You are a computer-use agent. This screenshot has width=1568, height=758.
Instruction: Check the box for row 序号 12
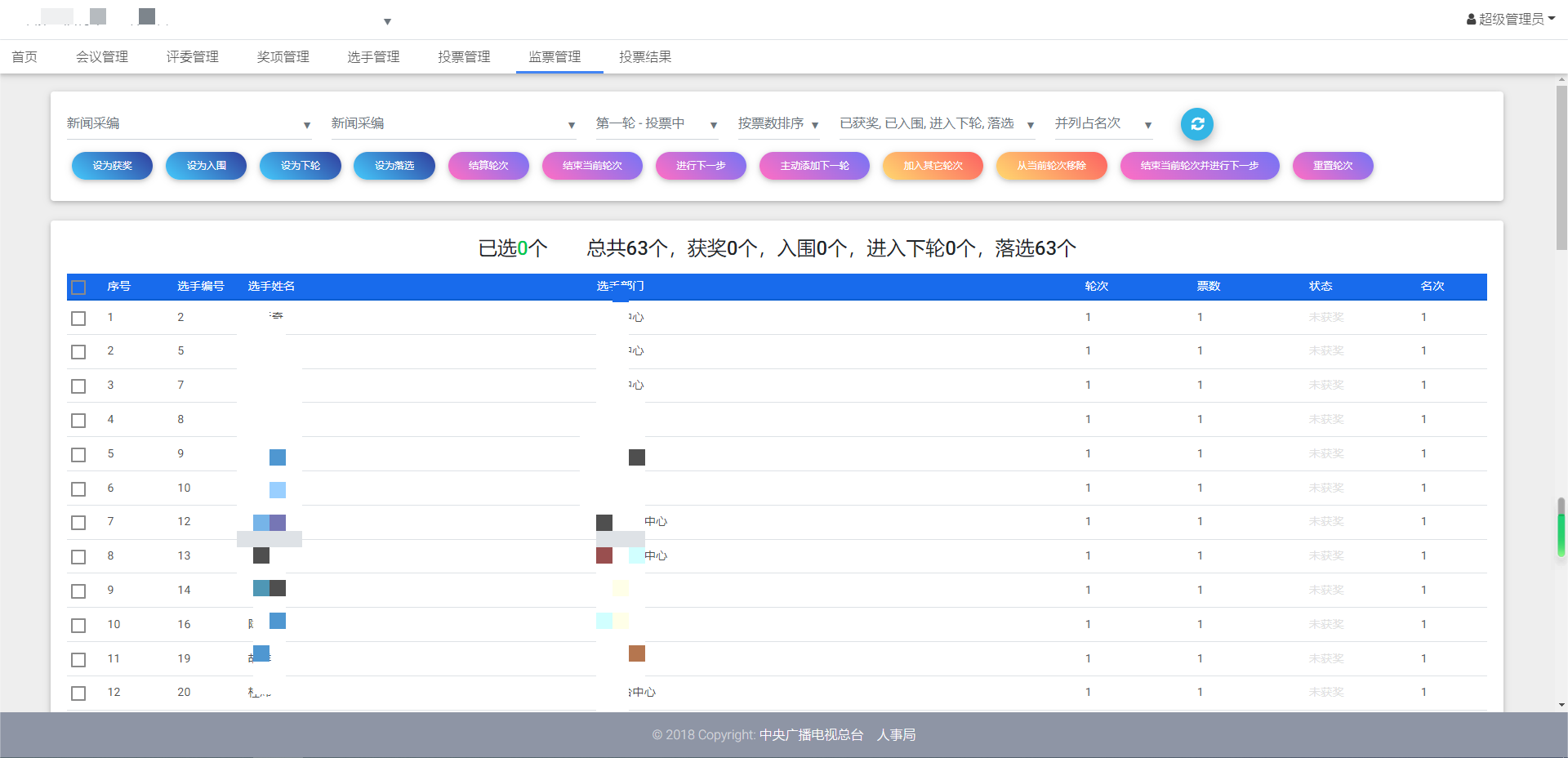point(78,693)
